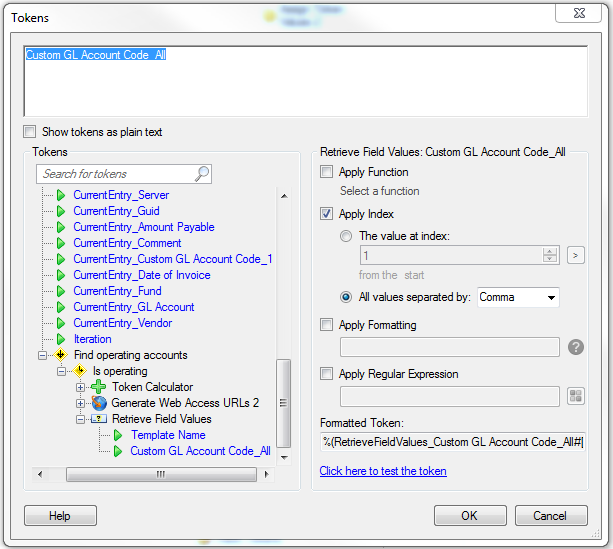Click green arrow icon beside Template Name
613x549 pixels.
tap(118, 435)
